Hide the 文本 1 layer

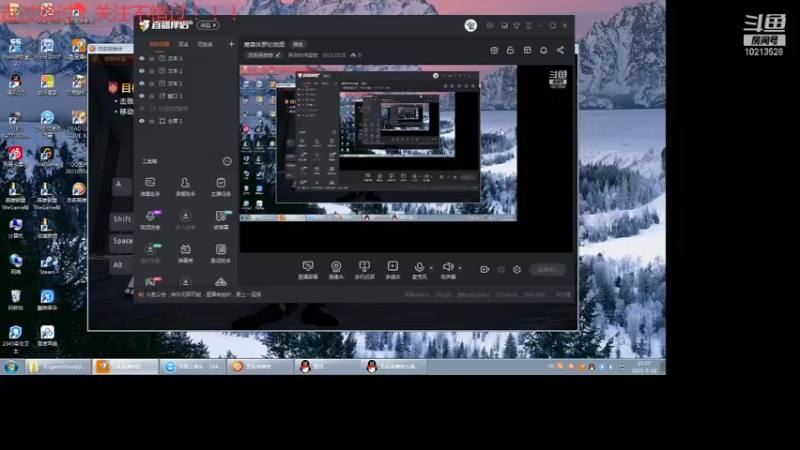(x=142, y=83)
